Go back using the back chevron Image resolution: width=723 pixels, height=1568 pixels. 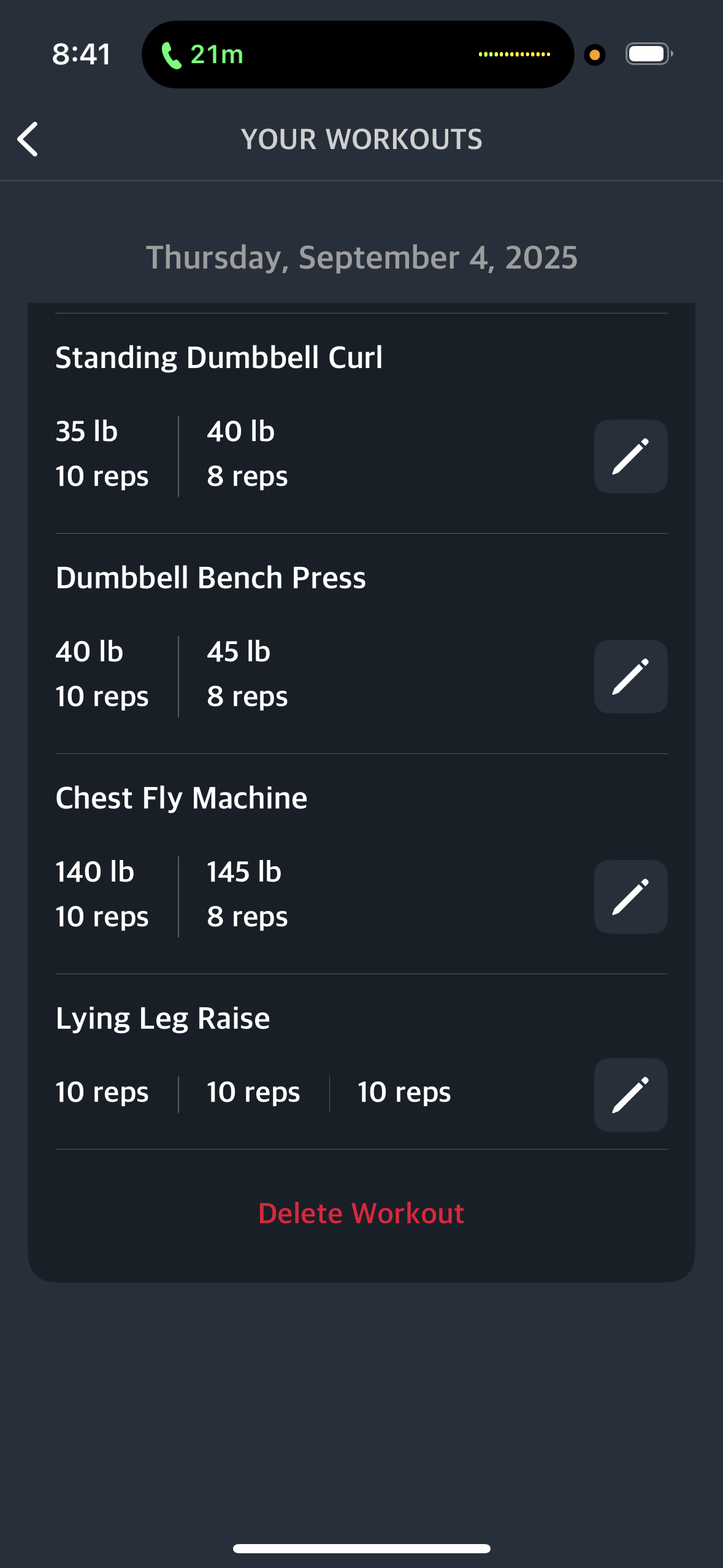pos(28,139)
